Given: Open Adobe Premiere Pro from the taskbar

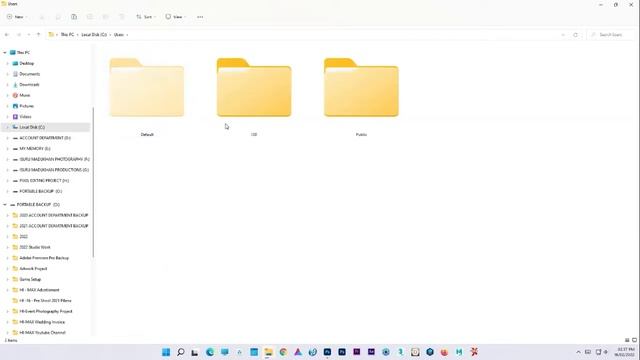Looking at the screenshot, I should [356, 352].
